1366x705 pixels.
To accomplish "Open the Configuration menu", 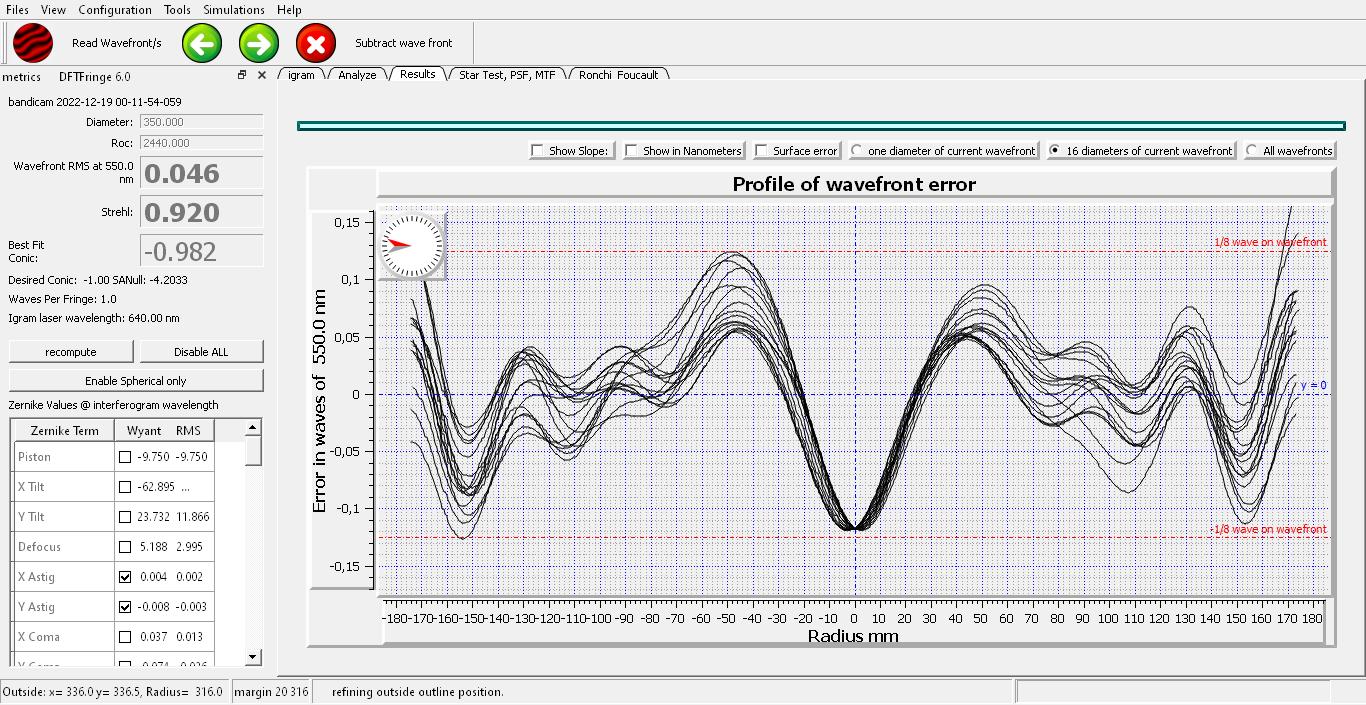I will coord(115,9).
